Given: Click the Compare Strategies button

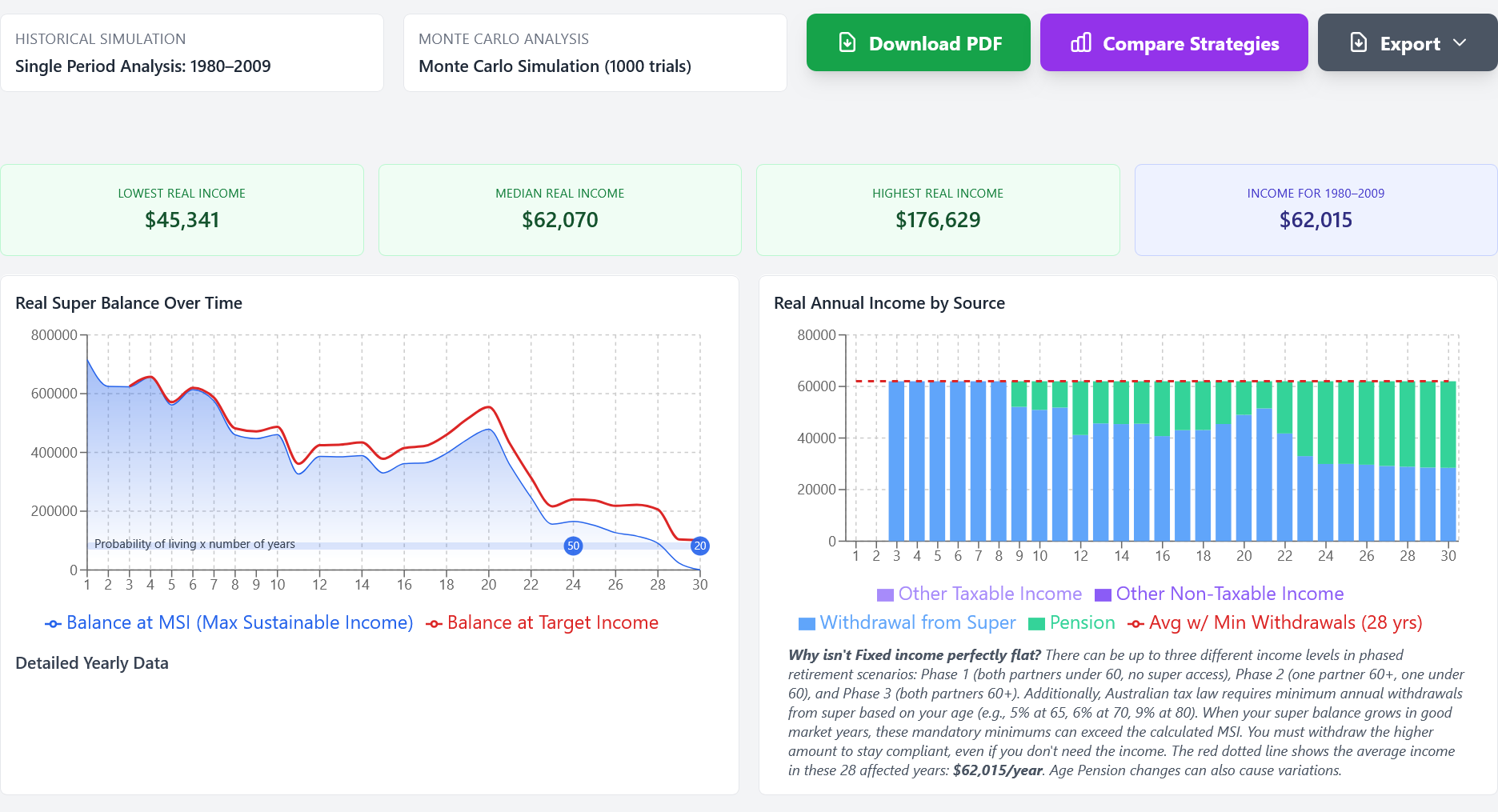Looking at the screenshot, I should (x=1173, y=42).
